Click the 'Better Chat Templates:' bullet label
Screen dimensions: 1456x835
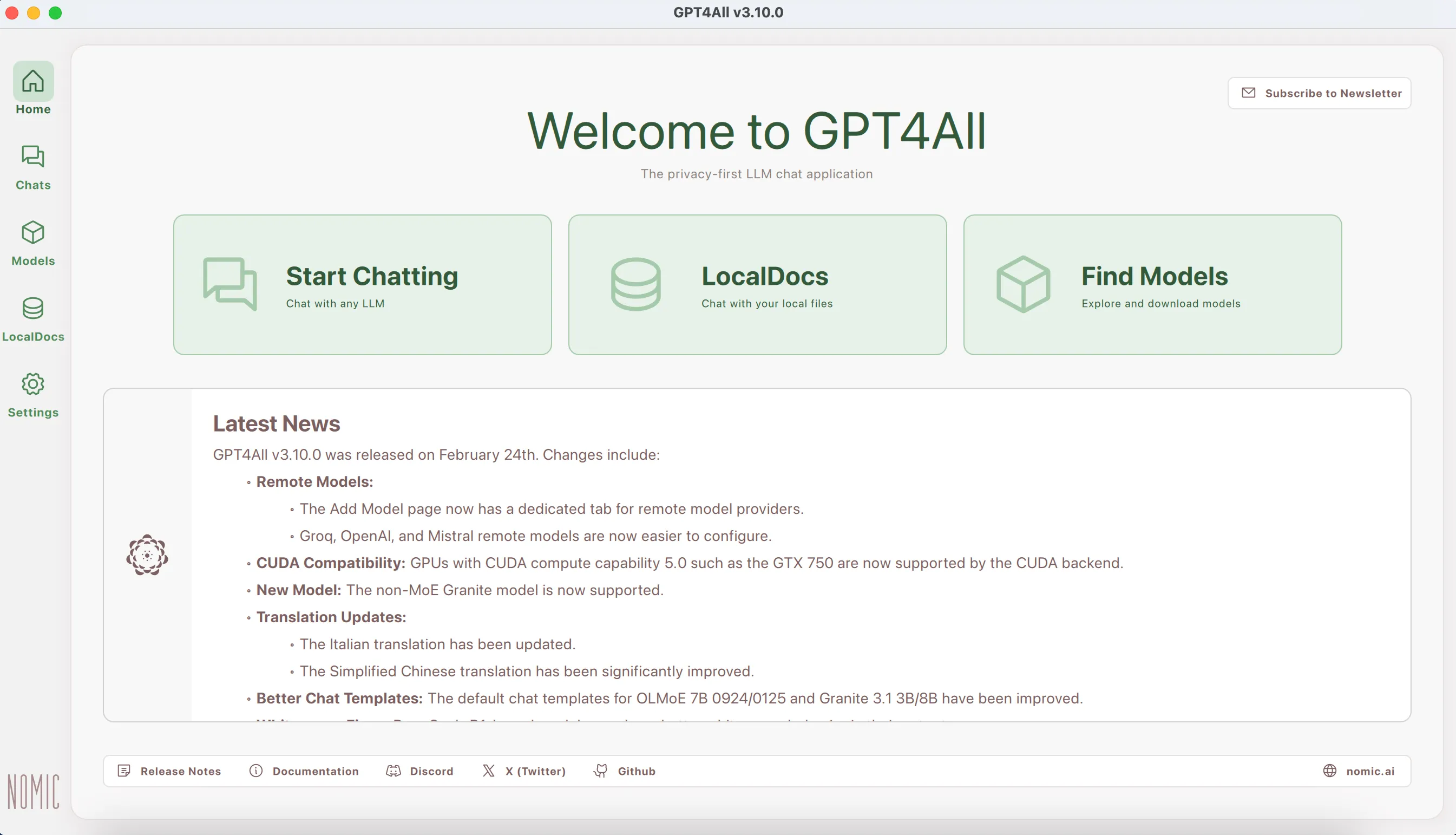coord(339,698)
